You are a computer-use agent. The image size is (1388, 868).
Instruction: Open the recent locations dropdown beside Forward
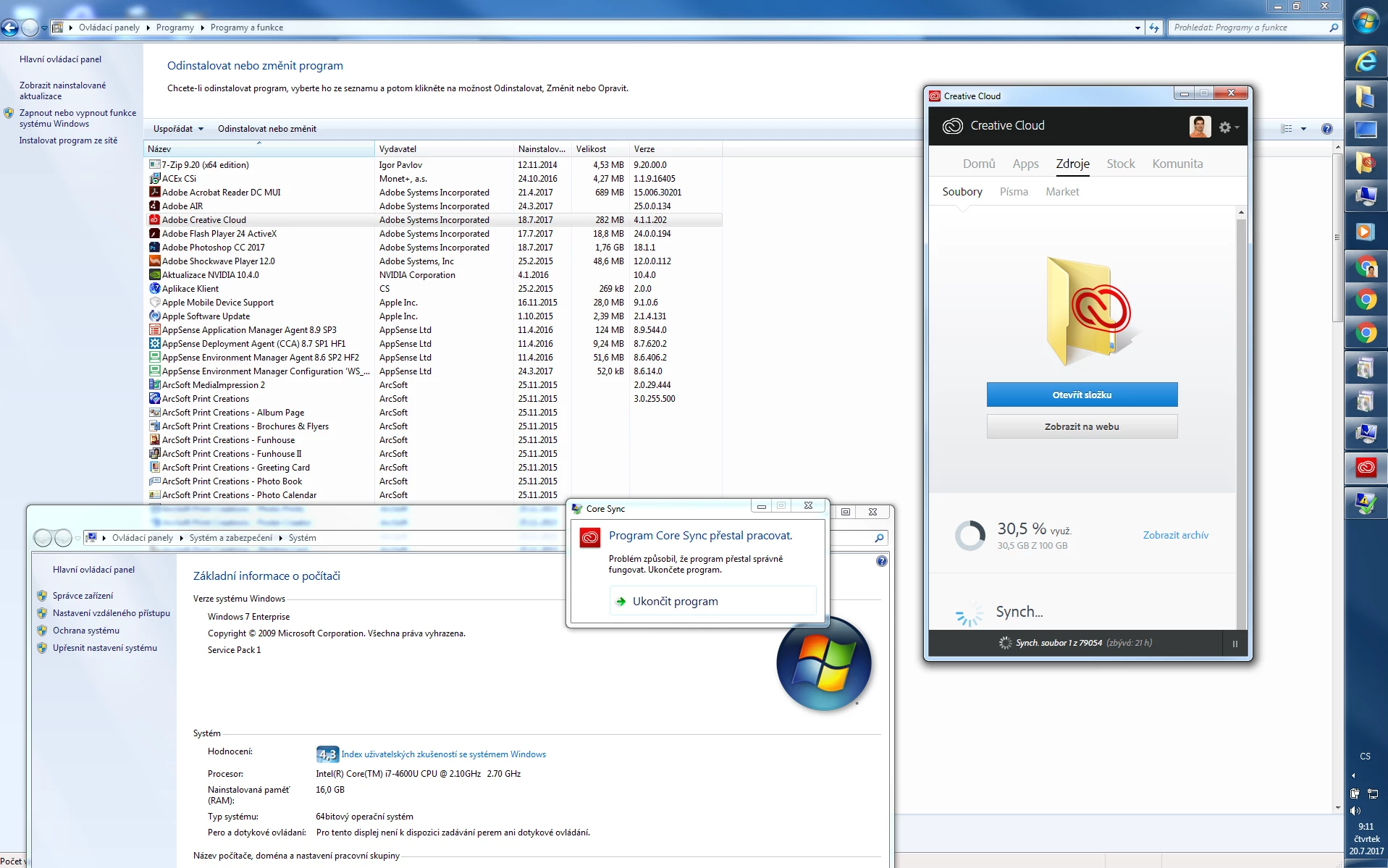[x=45, y=28]
